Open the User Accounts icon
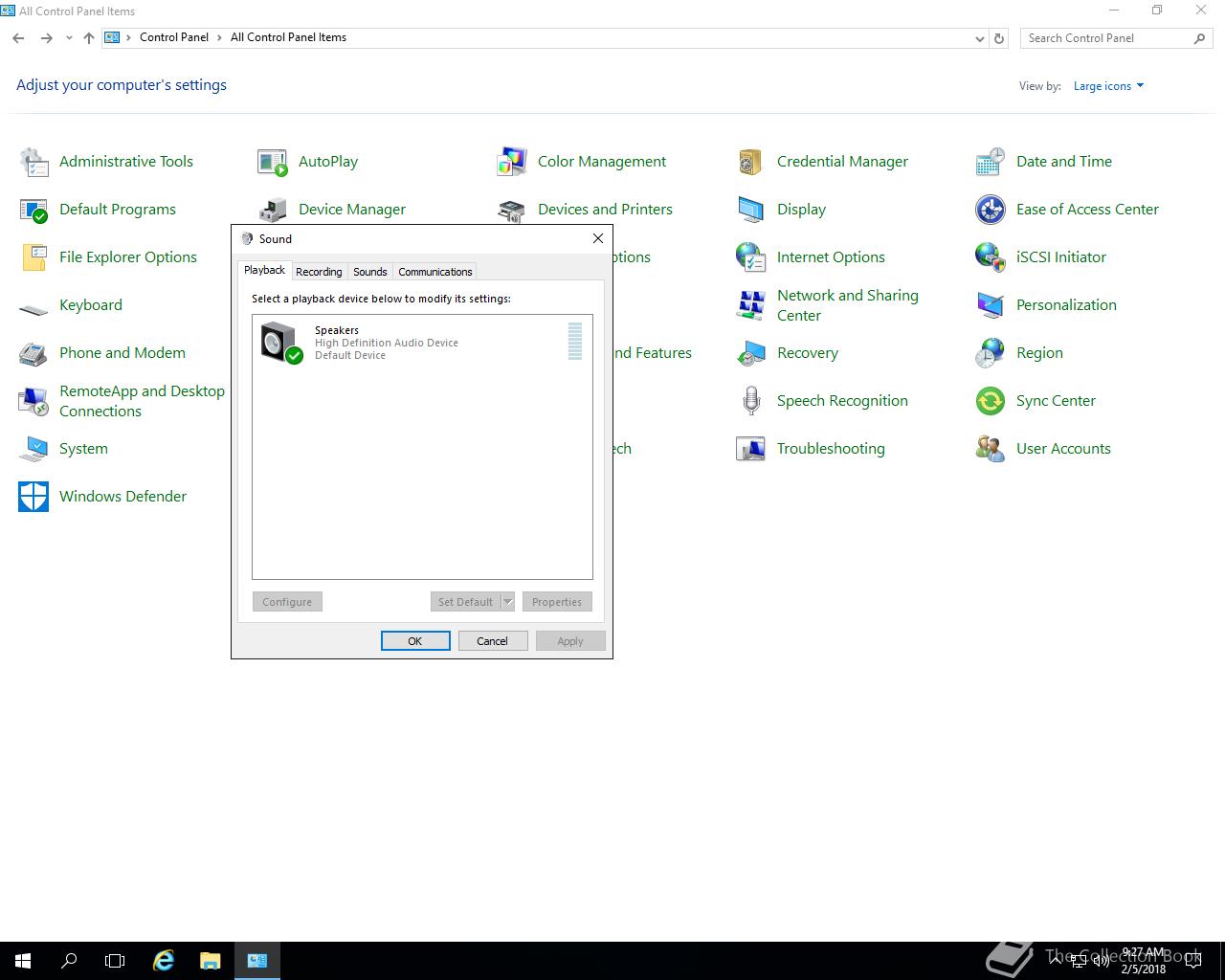The height and width of the screenshot is (980, 1225). pyautogui.click(x=991, y=449)
